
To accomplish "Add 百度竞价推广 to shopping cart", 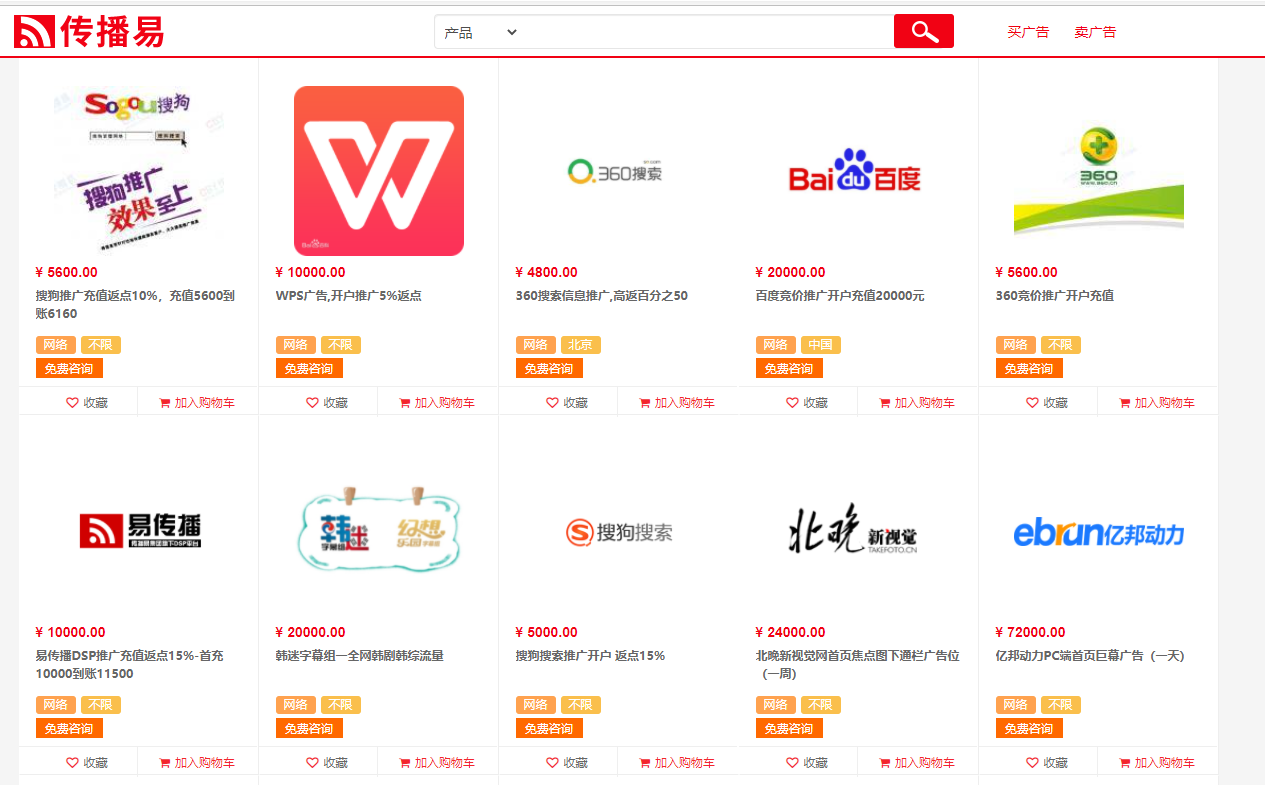I will tap(916, 402).
